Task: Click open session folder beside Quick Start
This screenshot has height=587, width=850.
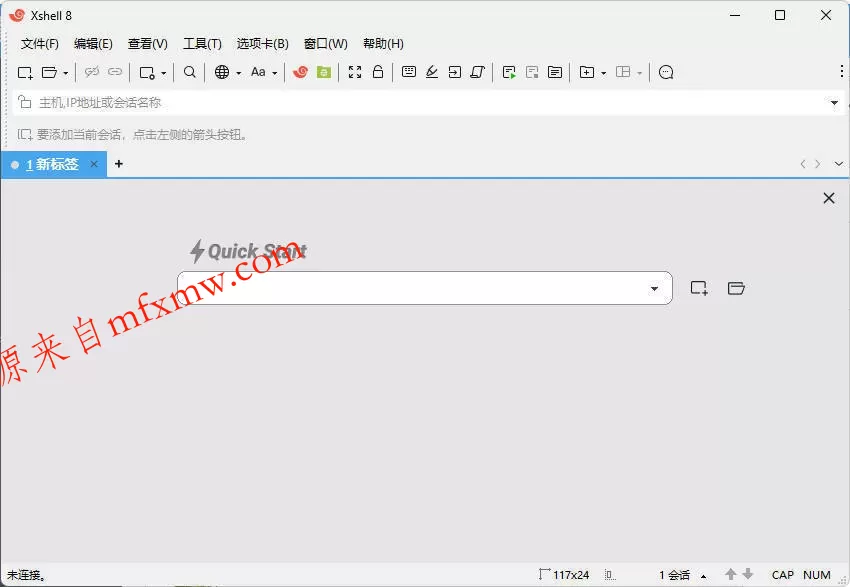Action: (736, 288)
